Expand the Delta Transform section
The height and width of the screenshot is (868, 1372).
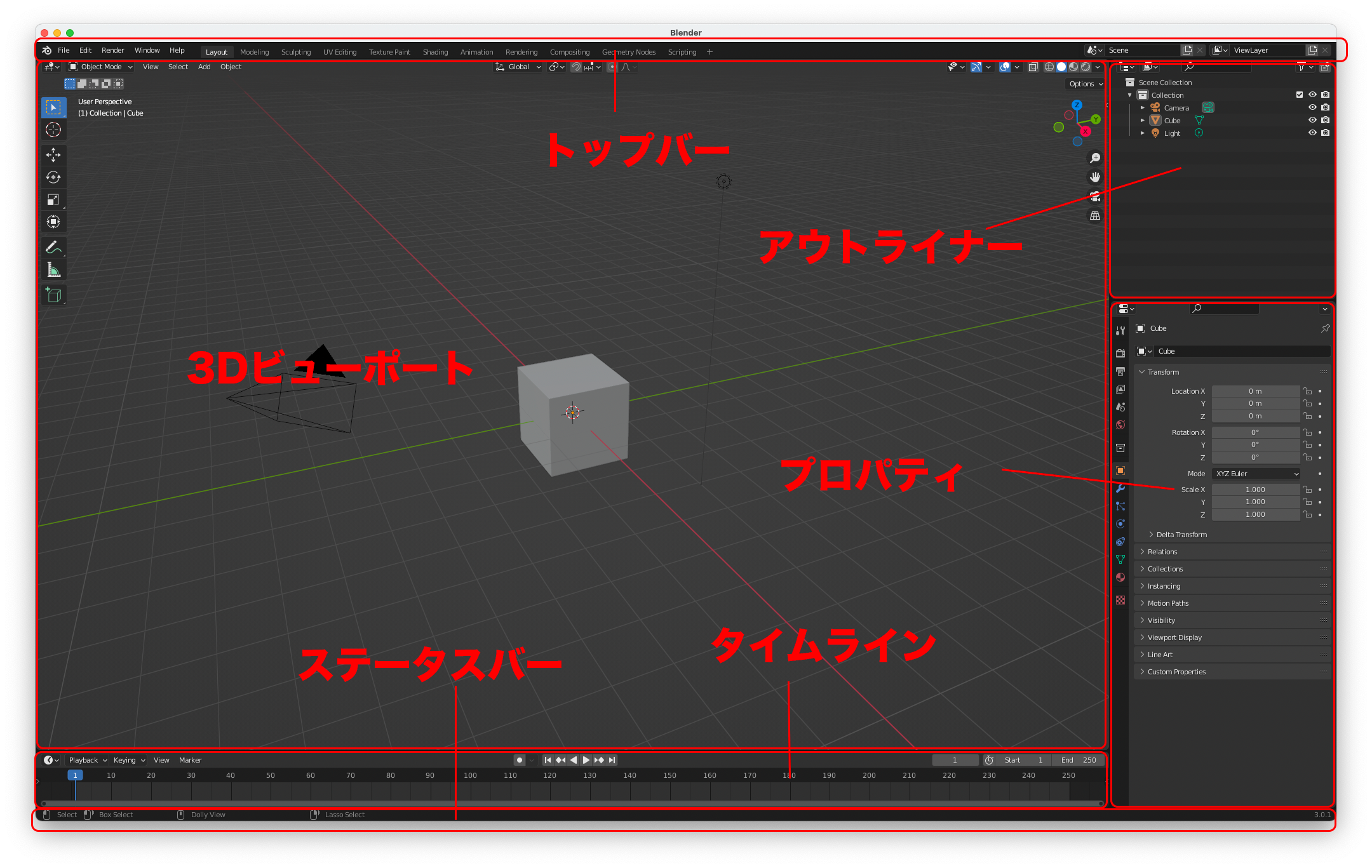point(1177,534)
